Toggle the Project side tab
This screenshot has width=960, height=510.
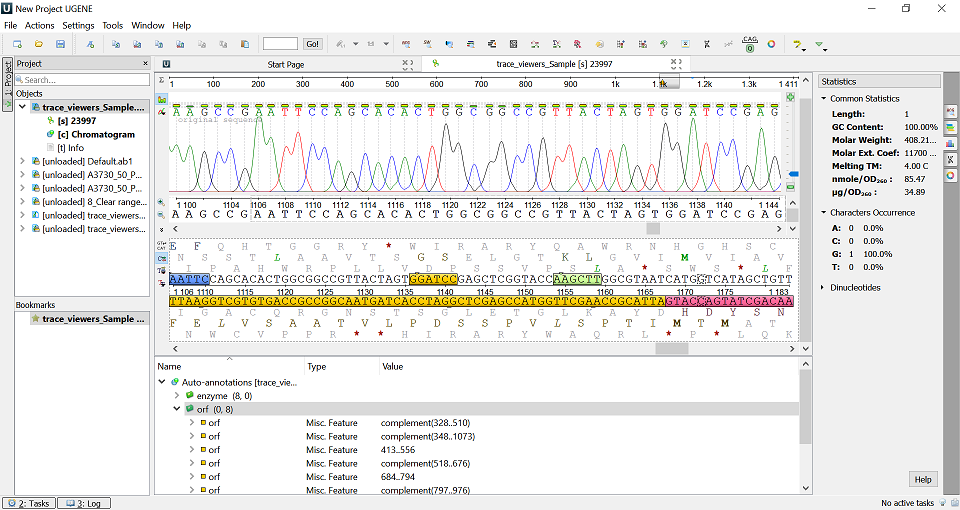(7, 84)
